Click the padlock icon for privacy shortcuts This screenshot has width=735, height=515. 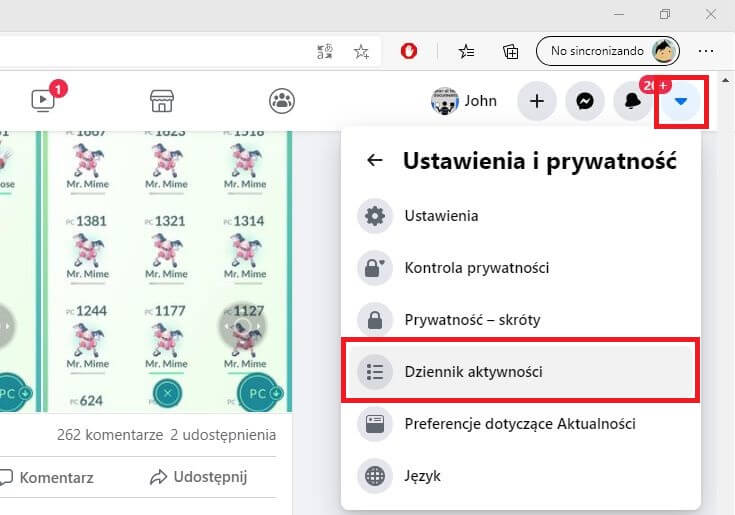coord(375,320)
